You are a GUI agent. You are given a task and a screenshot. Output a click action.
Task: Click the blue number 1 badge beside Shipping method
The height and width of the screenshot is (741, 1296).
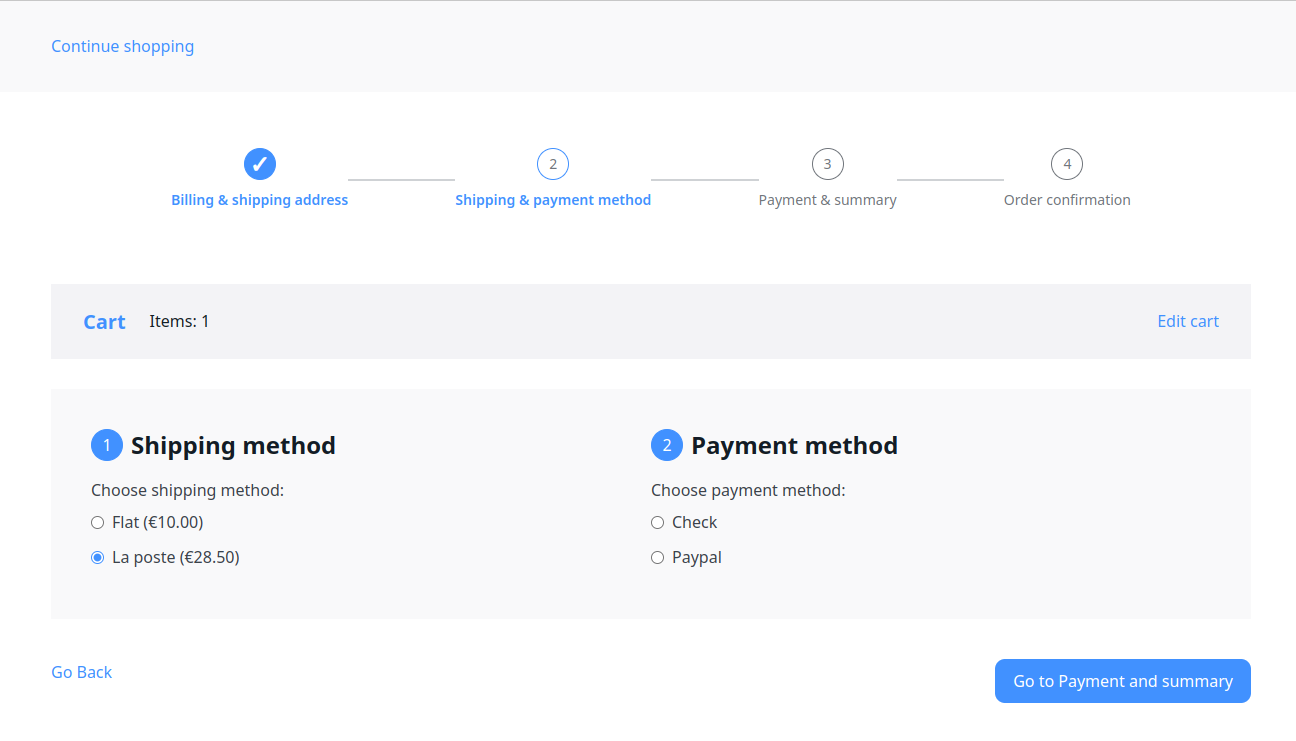tap(107, 445)
